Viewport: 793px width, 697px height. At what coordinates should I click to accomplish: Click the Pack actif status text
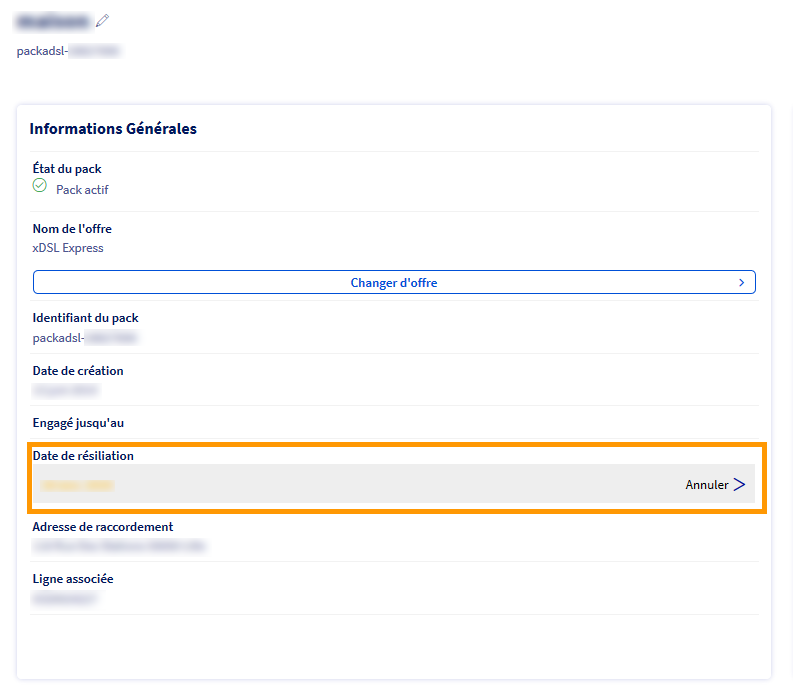pyautogui.click(x=82, y=190)
